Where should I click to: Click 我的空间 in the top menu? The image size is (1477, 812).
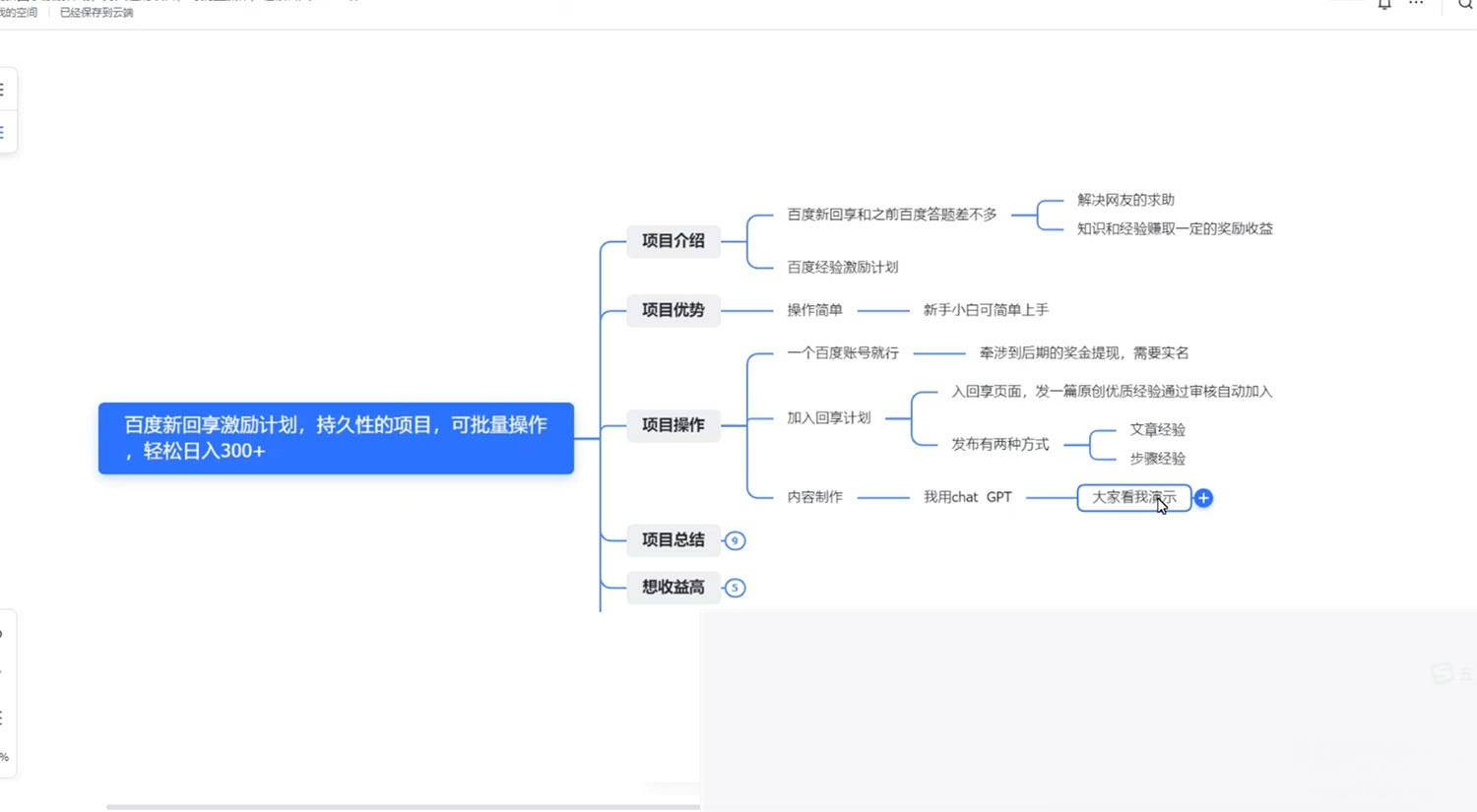pos(19,13)
